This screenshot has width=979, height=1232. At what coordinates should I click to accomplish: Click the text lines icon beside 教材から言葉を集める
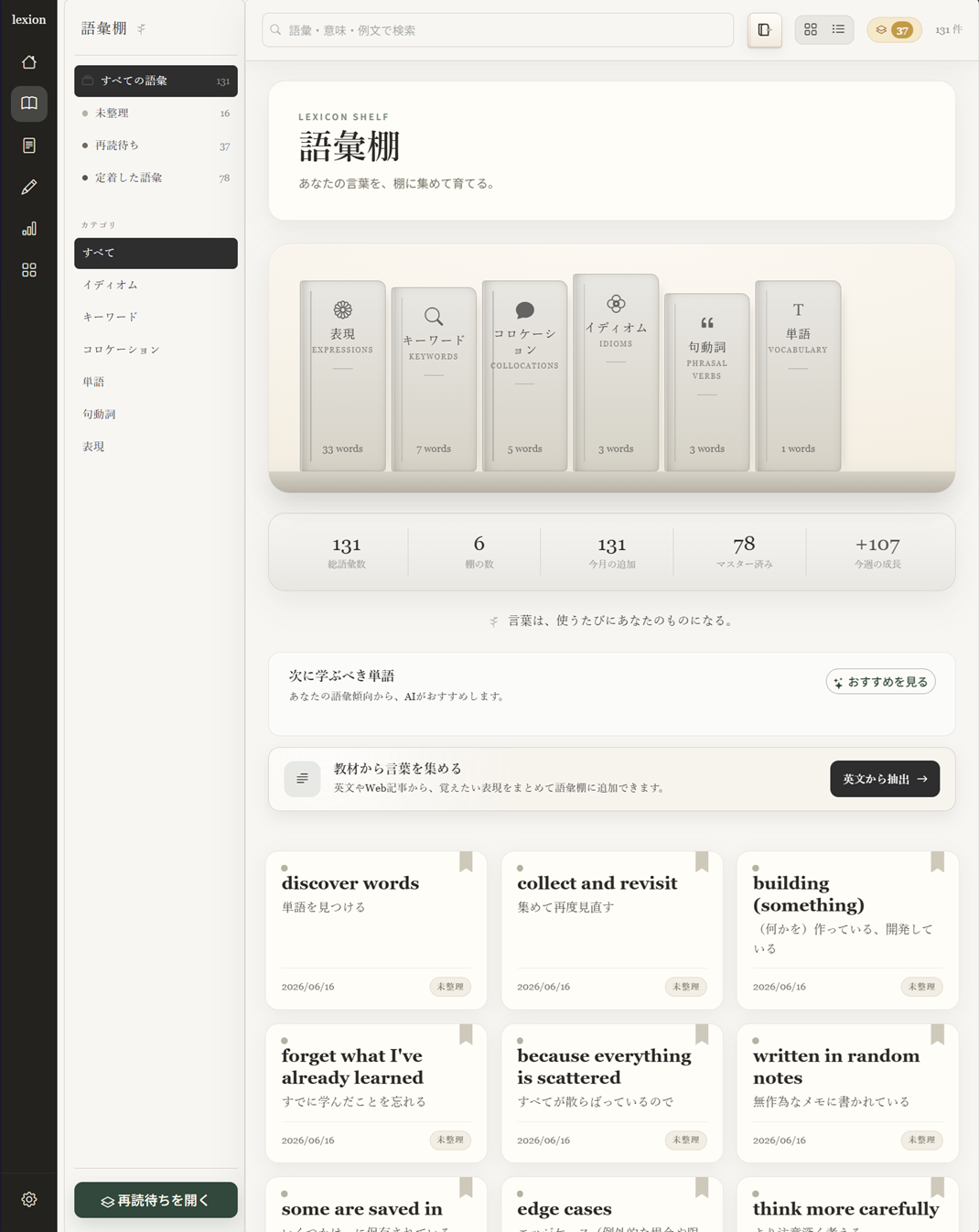click(302, 779)
